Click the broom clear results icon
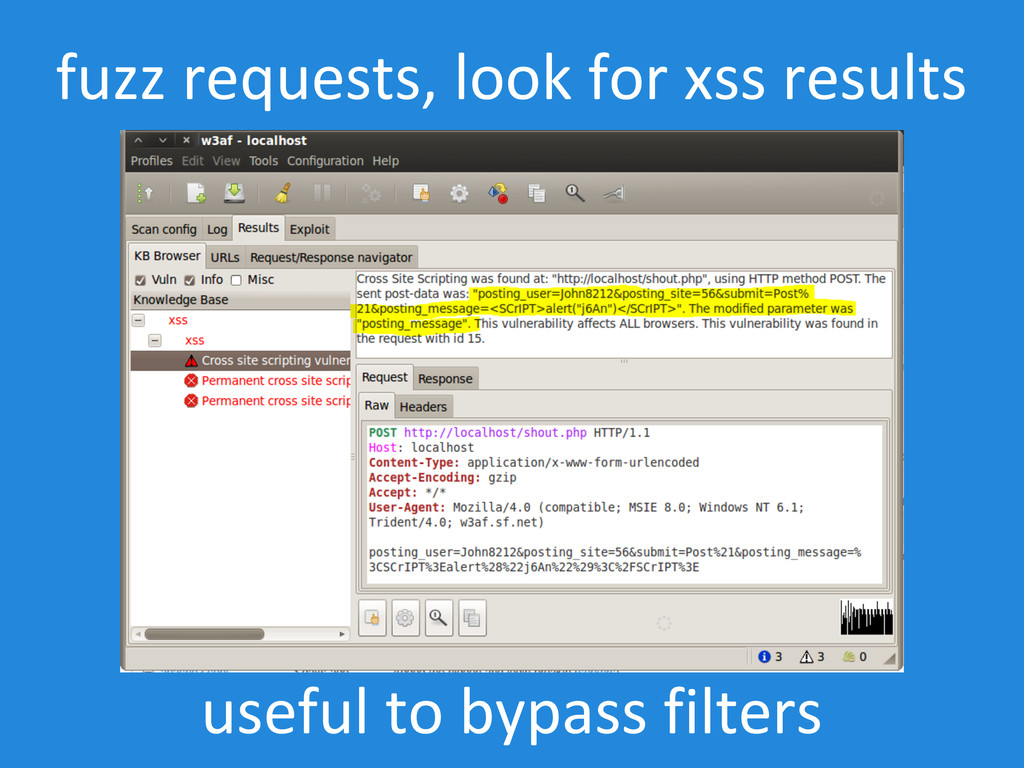This screenshot has height=768, width=1024. pos(283,193)
